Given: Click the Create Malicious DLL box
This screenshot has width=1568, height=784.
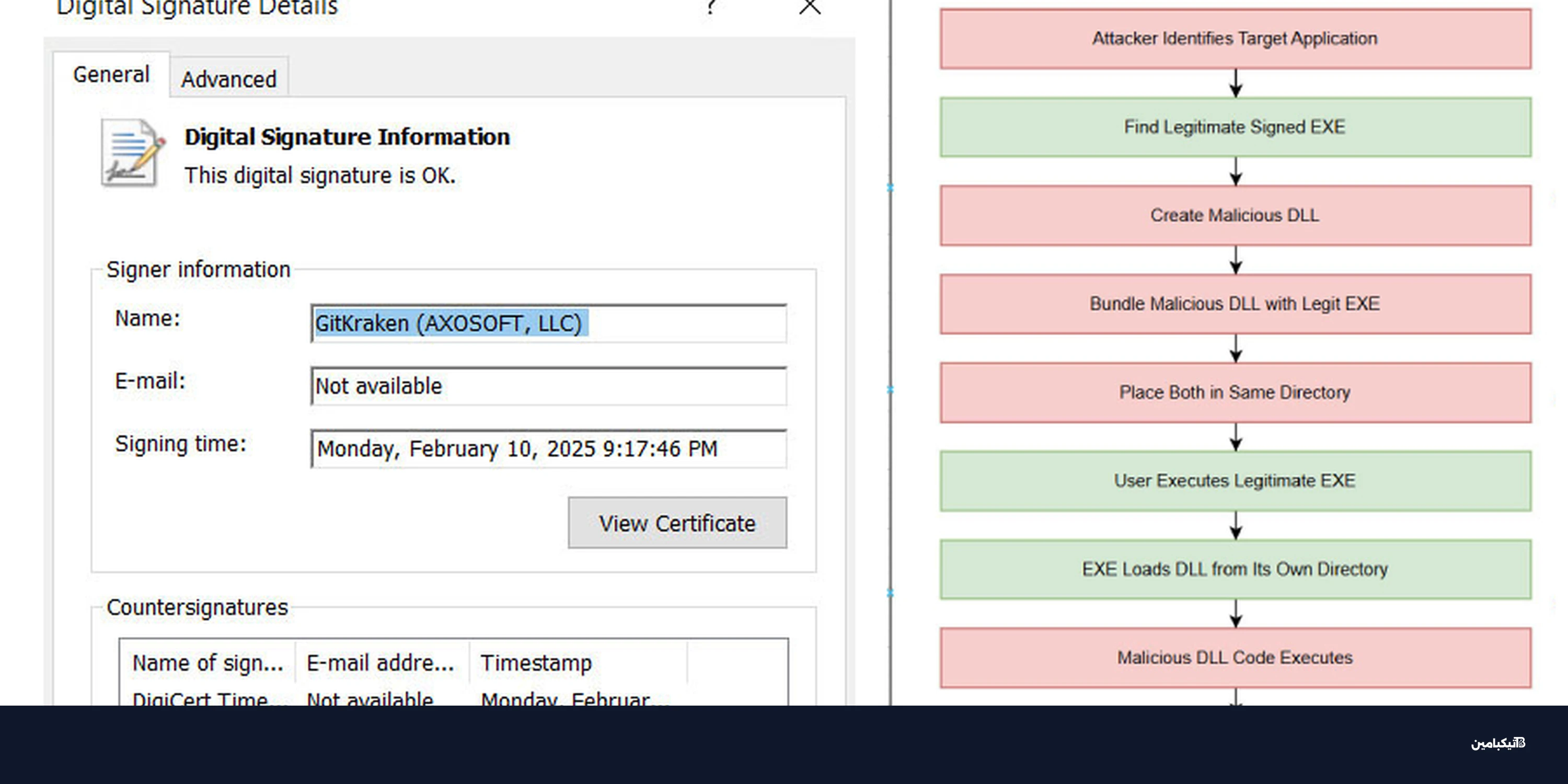Looking at the screenshot, I should tap(1235, 215).
